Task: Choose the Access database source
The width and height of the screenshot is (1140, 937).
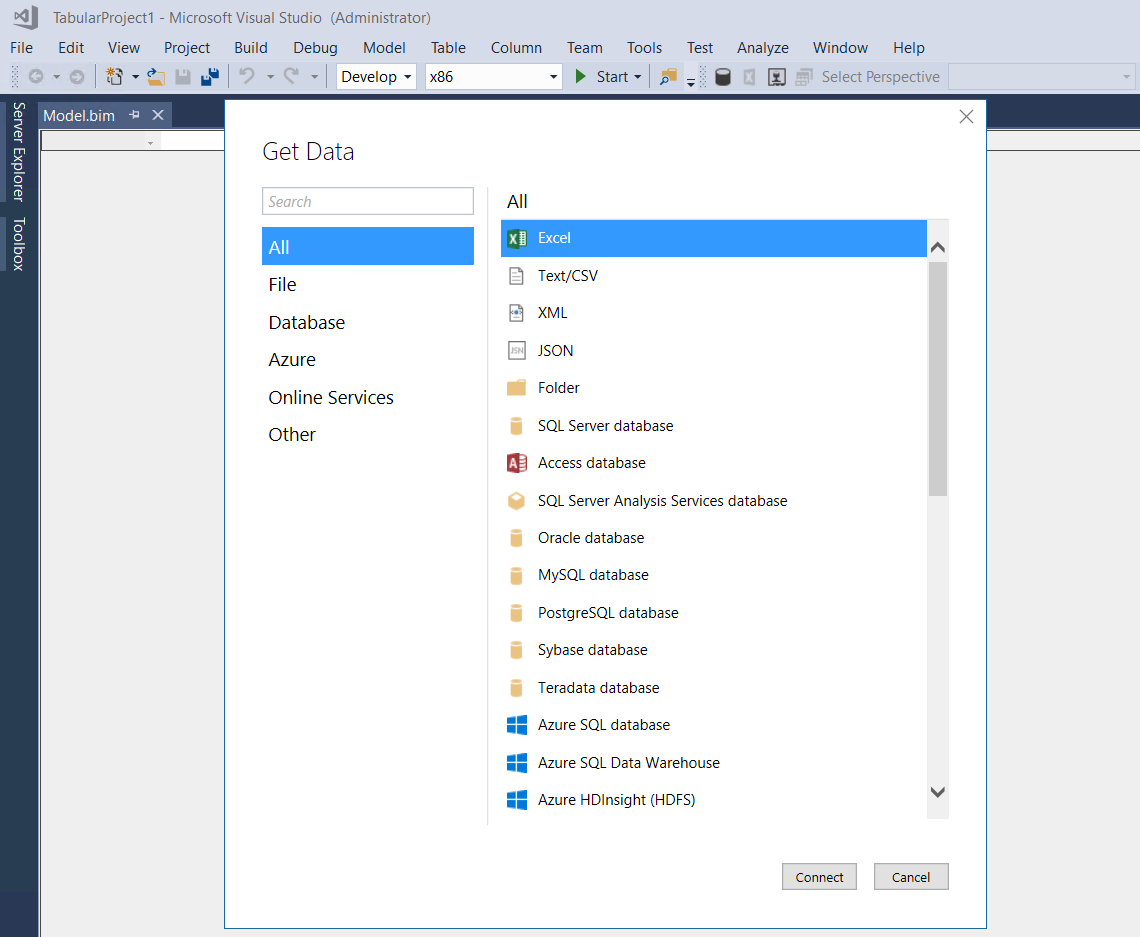Action: point(713,462)
